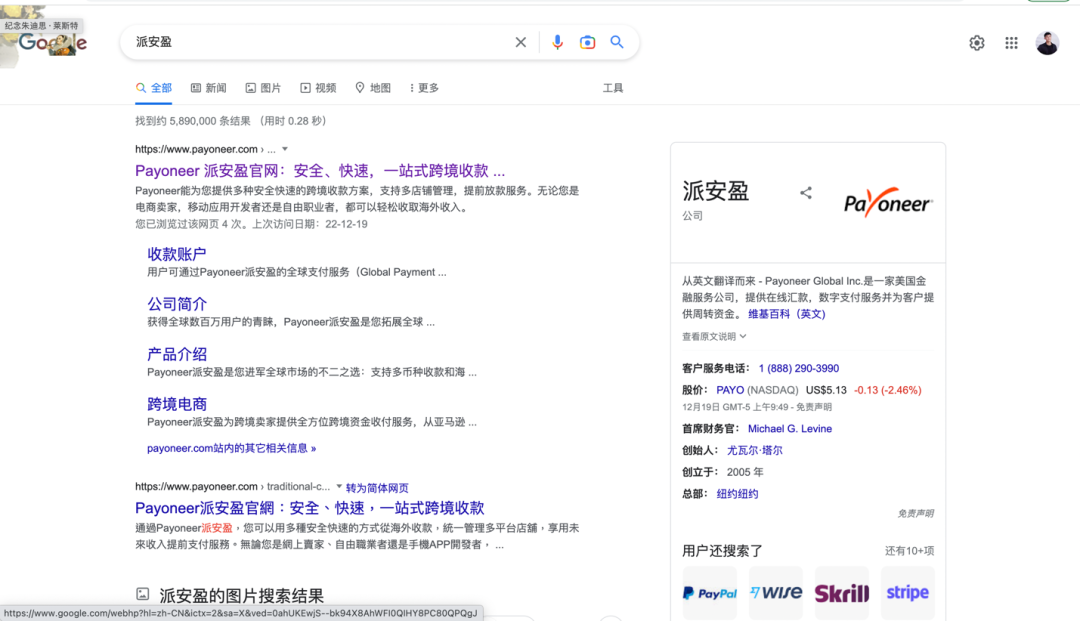Click the 收款账户 sitelink

point(176,254)
